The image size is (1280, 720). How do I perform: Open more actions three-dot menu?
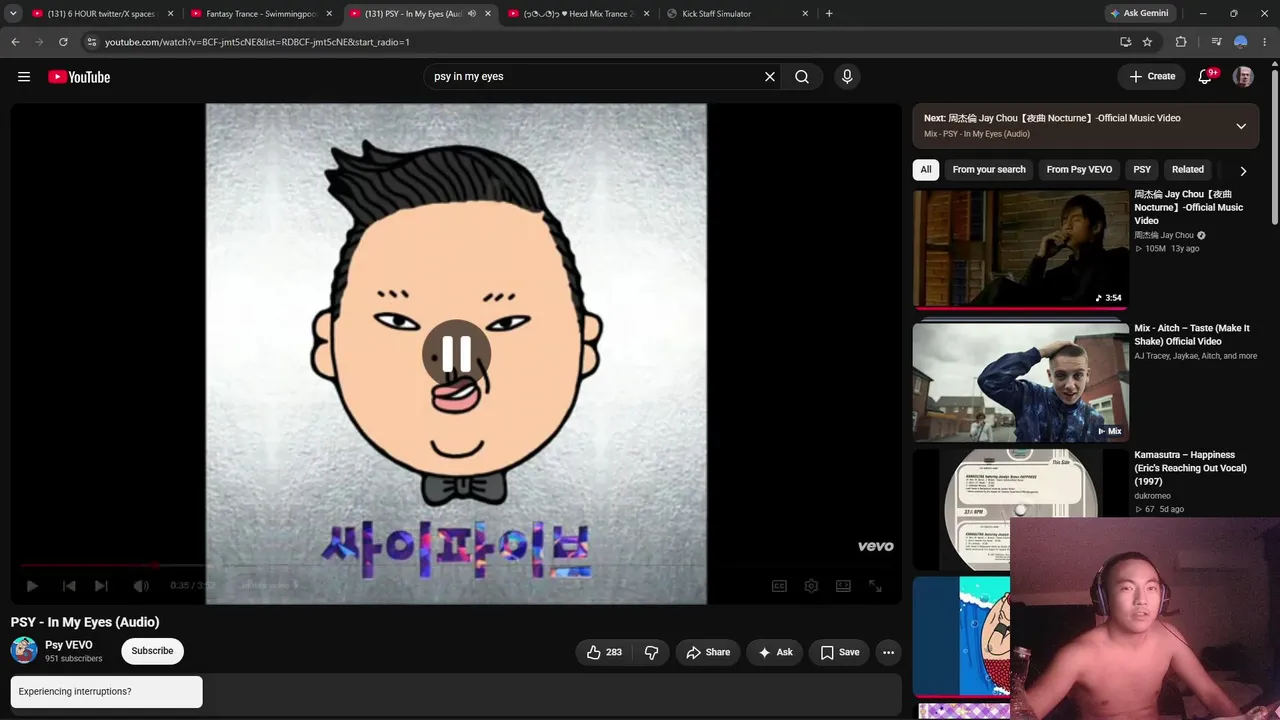point(888,652)
